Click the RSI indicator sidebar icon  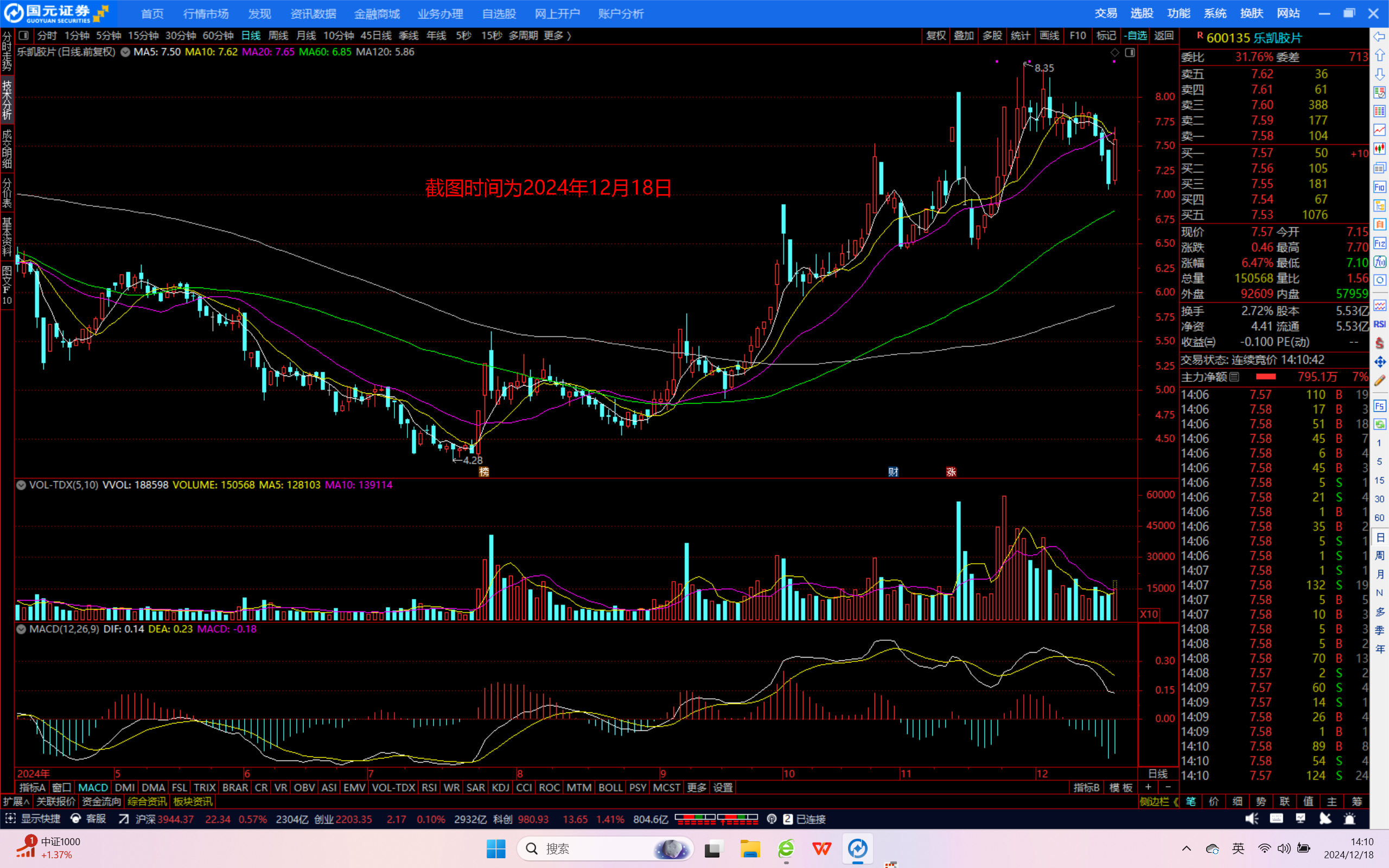tap(1379, 324)
